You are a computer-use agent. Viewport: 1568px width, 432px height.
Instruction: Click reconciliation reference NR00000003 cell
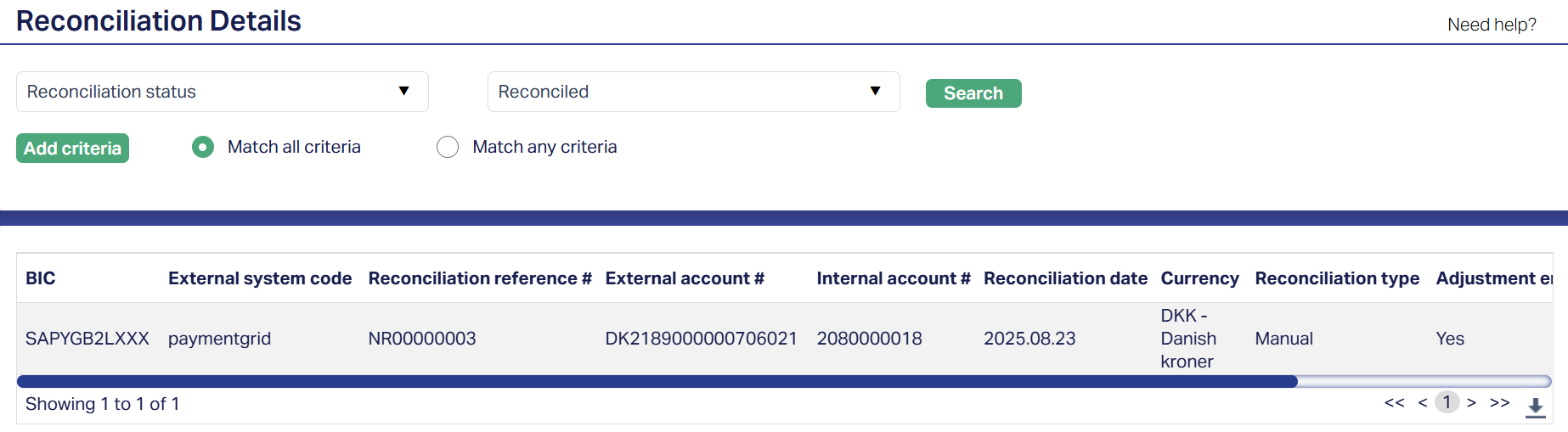(x=422, y=339)
